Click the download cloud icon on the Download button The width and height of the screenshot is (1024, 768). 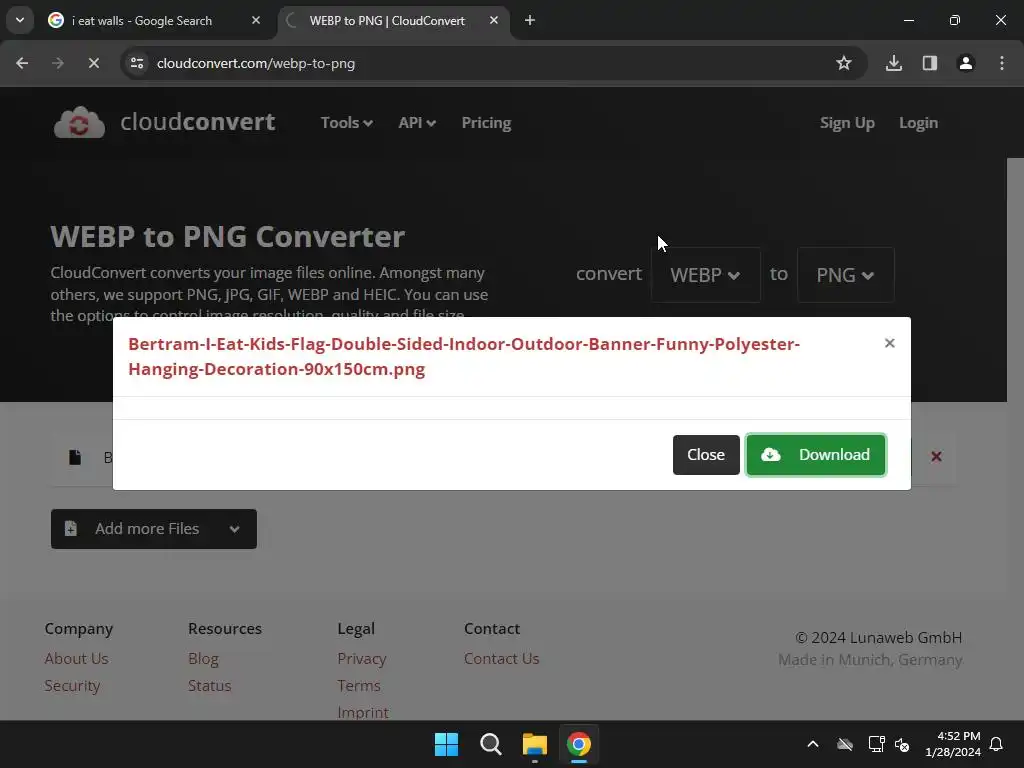click(771, 455)
